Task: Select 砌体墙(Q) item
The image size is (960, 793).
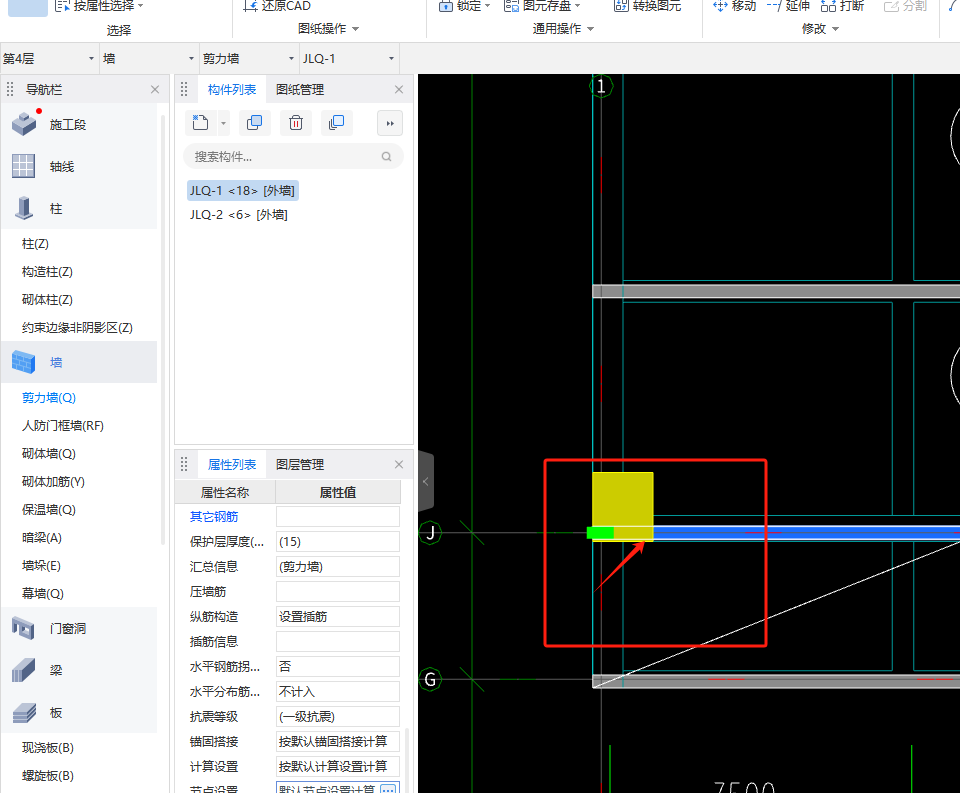Action: pos(49,454)
